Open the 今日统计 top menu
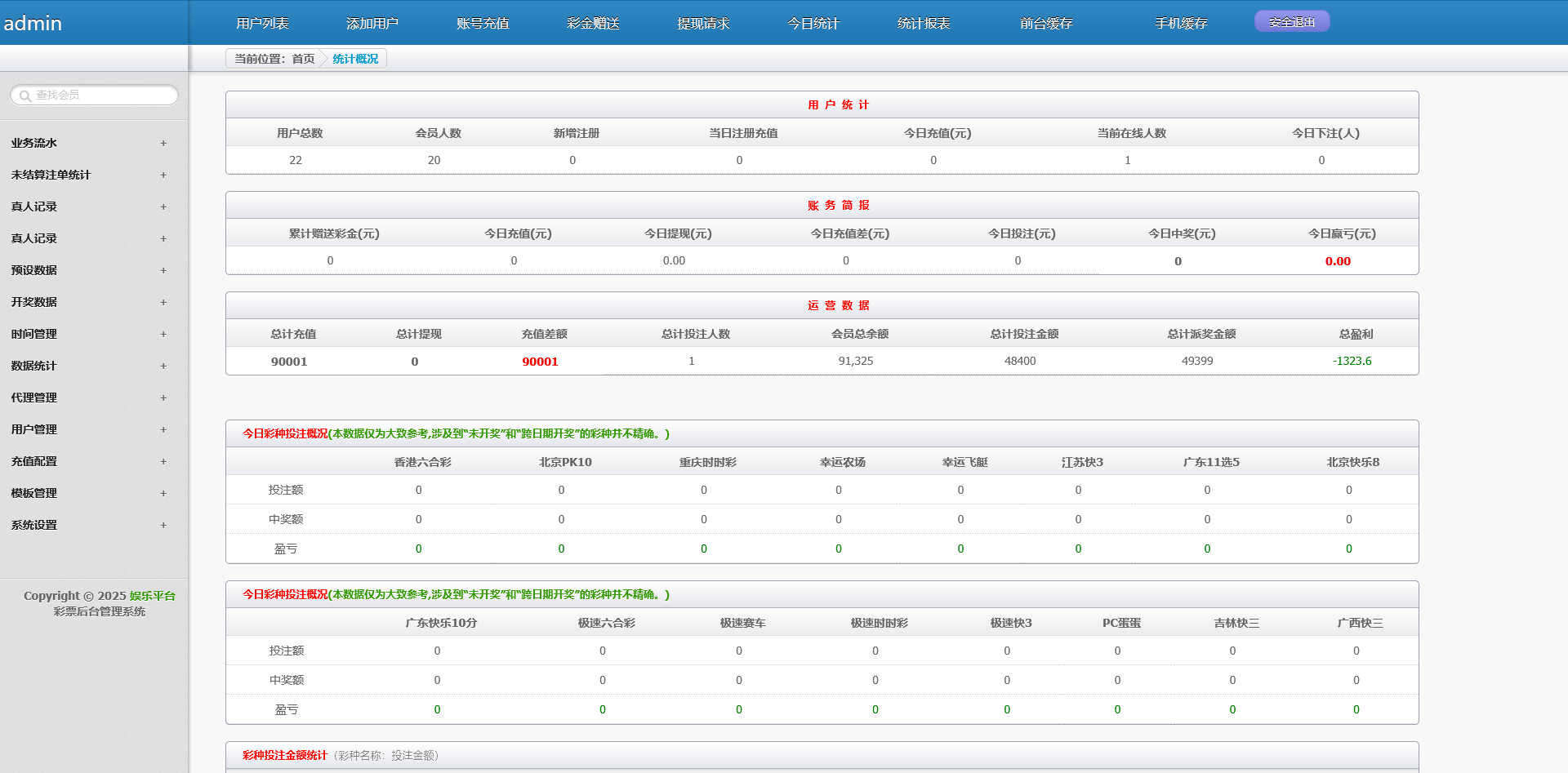The width and height of the screenshot is (1568, 773). tap(813, 23)
